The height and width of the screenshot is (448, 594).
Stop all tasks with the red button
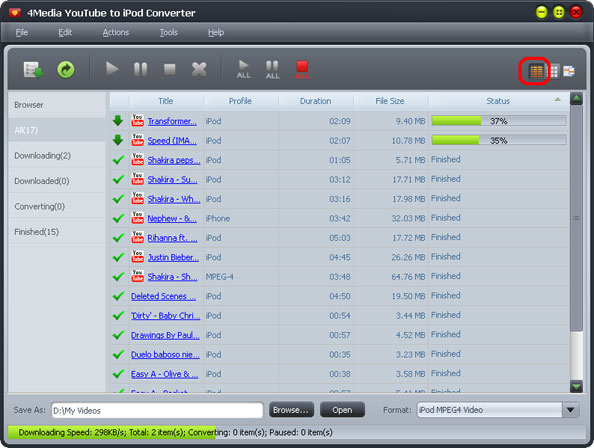pos(302,70)
